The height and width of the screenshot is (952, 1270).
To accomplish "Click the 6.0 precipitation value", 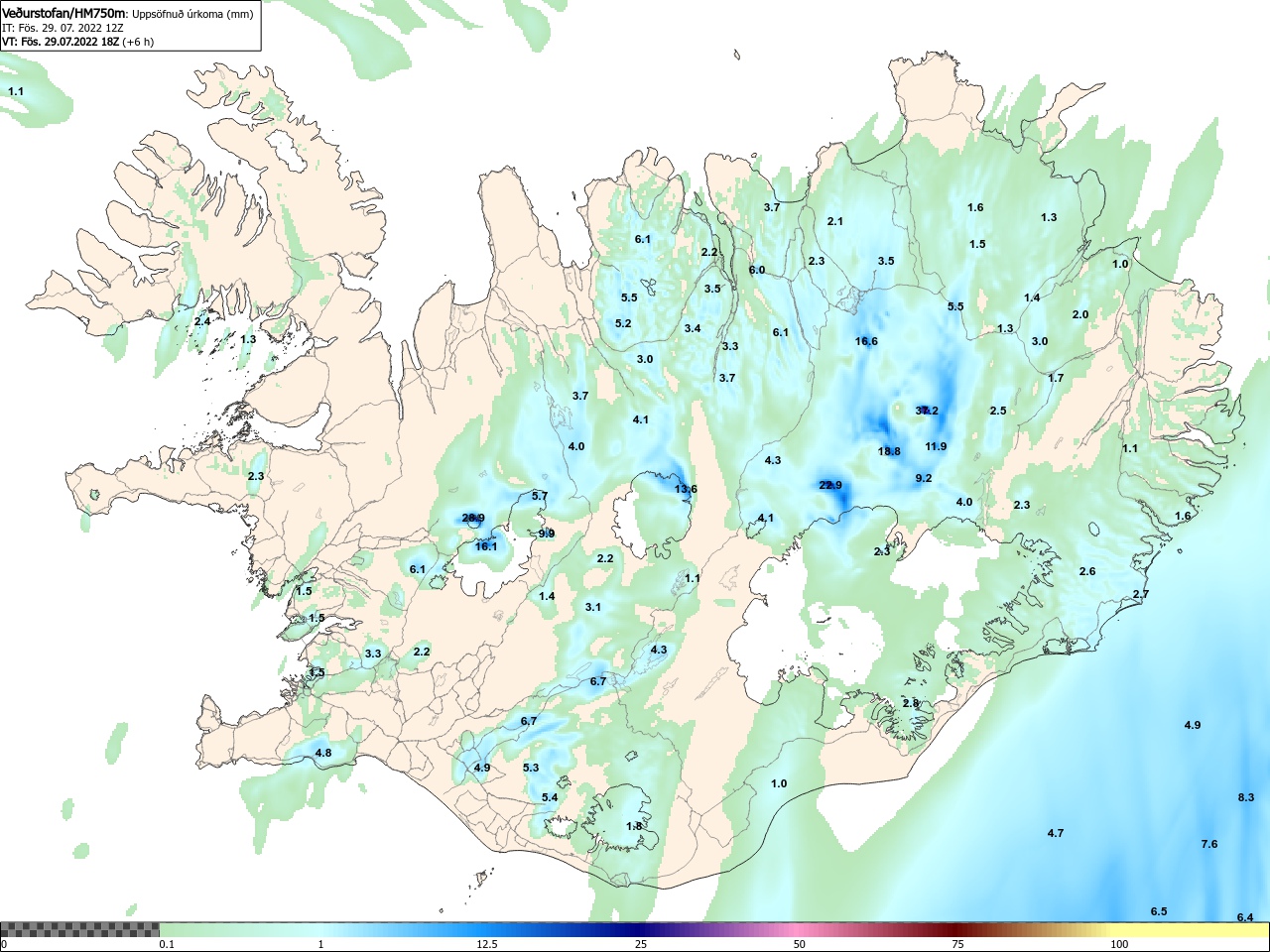I will (757, 270).
